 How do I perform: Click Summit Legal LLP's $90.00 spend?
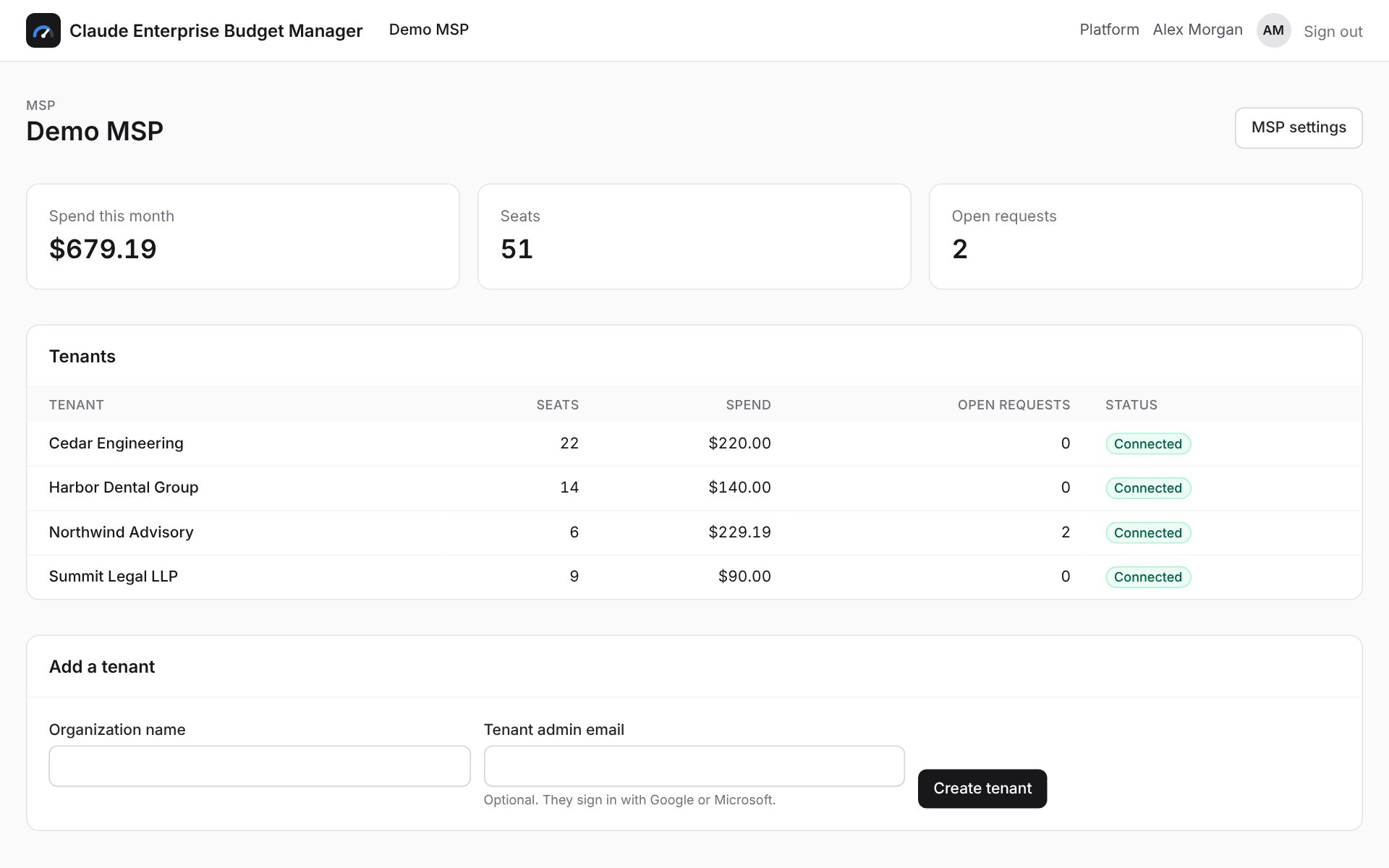coord(744,576)
